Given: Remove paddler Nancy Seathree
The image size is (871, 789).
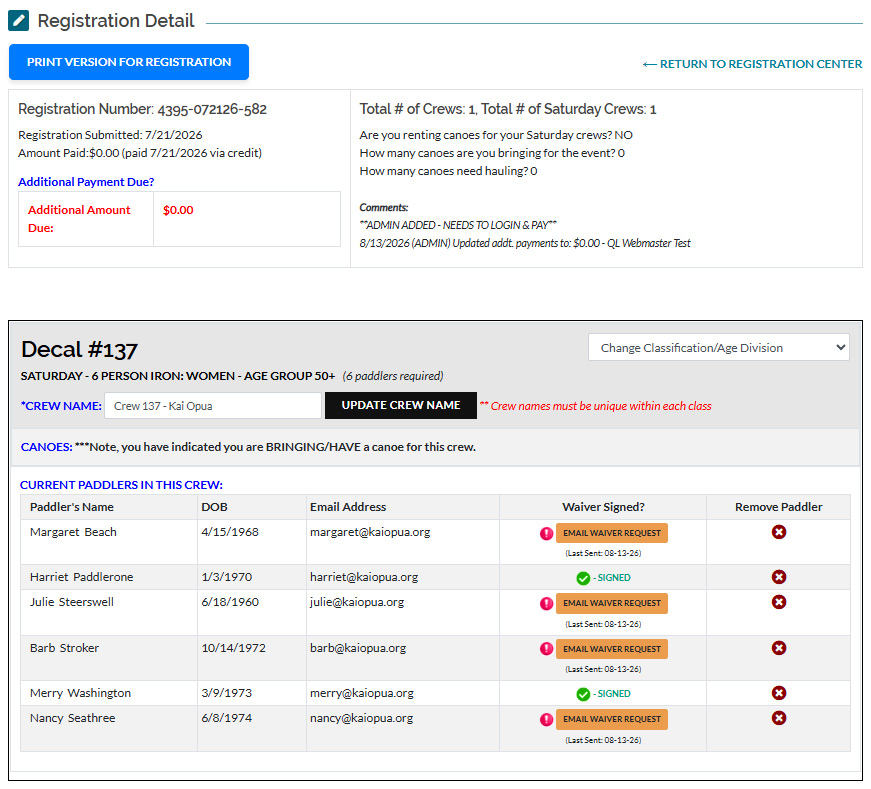Looking at the screenshot, I should point(778,718).
